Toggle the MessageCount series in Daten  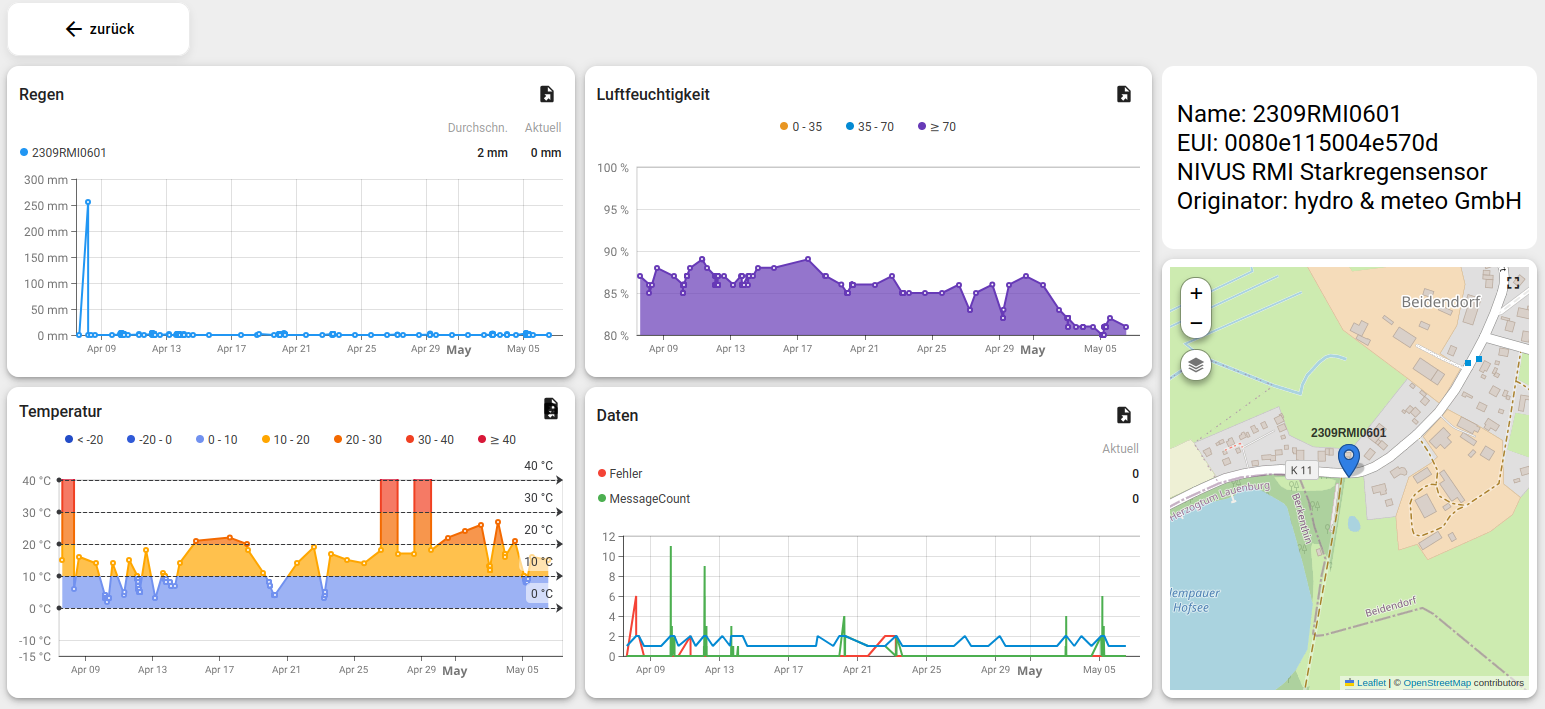click(x=643, y=499)
